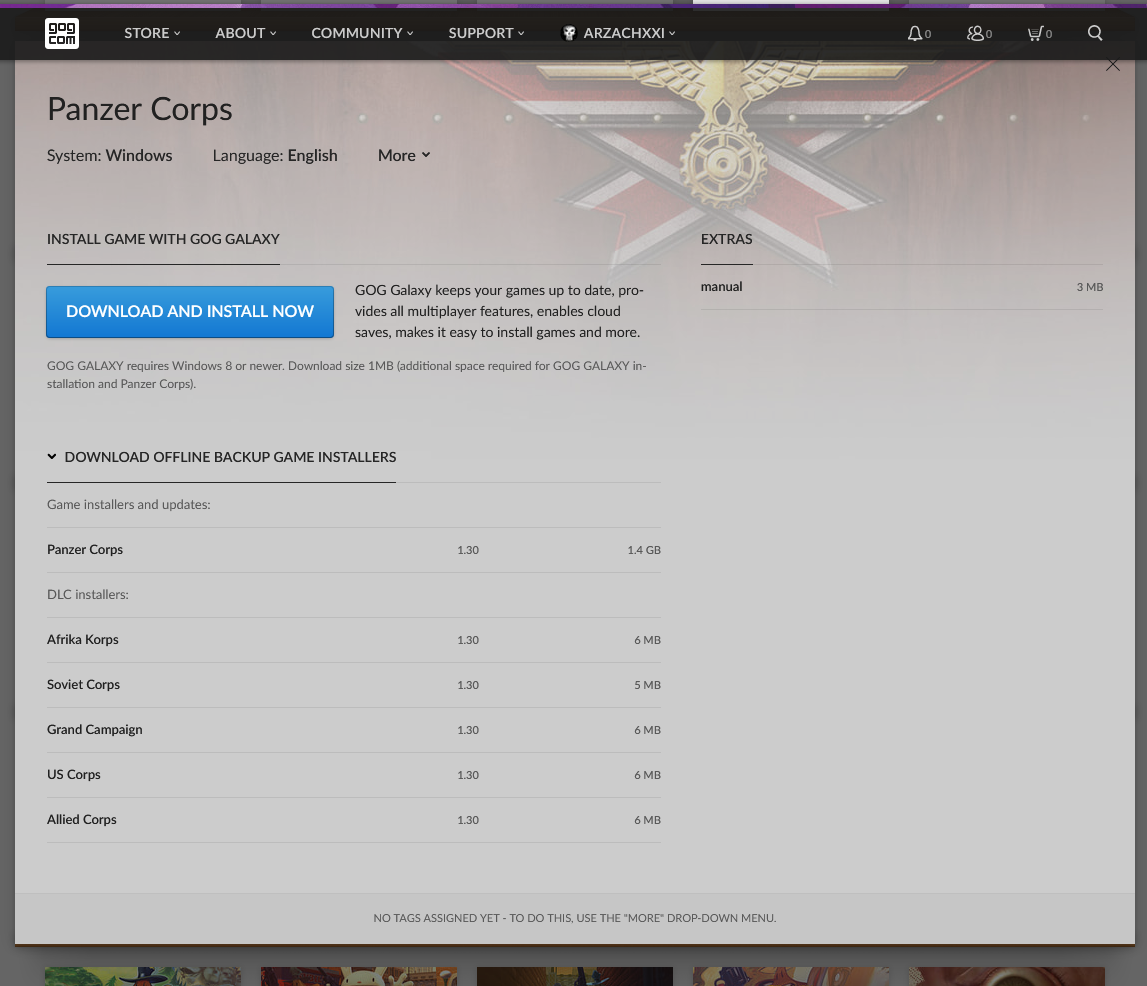
Task: Click the search magnifier icon
Action: [x=1095, y=33]
